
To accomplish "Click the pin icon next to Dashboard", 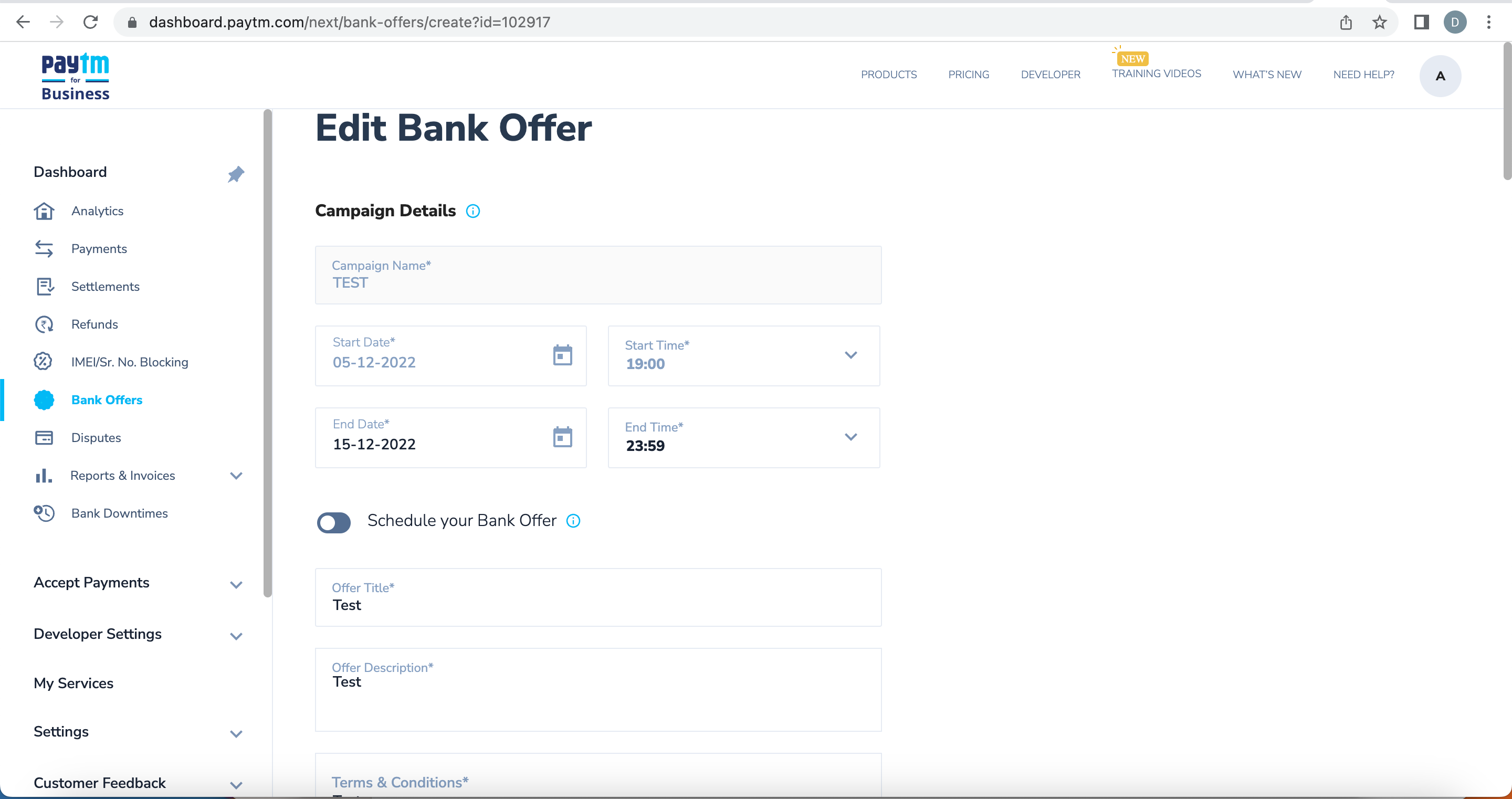I will (235, 174).
